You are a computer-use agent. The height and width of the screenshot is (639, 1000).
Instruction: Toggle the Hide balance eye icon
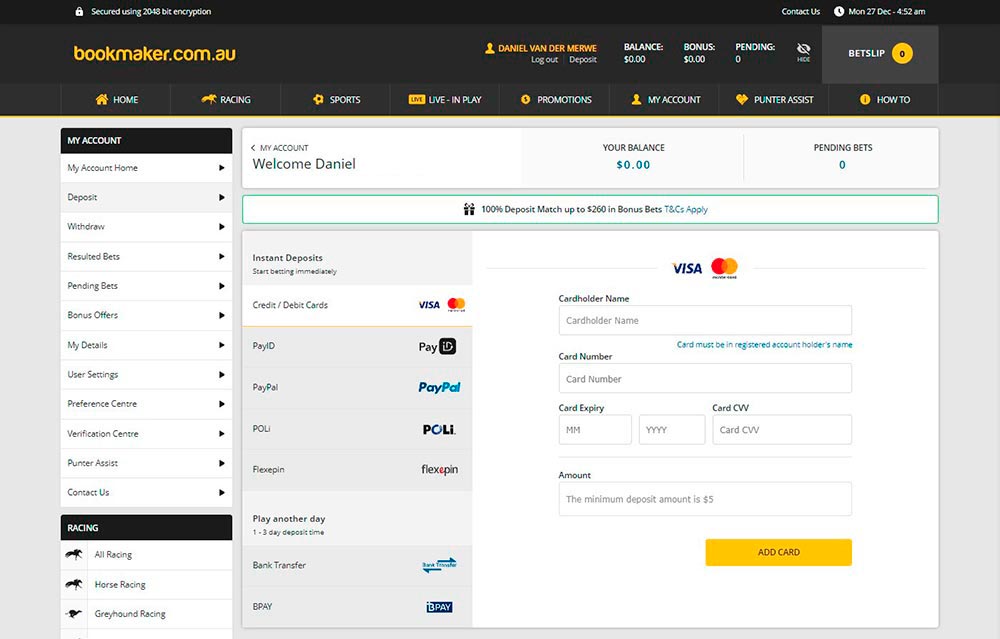tap(804, 51)
